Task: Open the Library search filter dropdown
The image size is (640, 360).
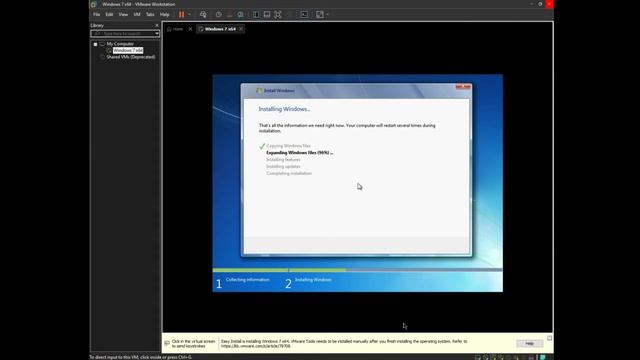Action: [157, 33]
